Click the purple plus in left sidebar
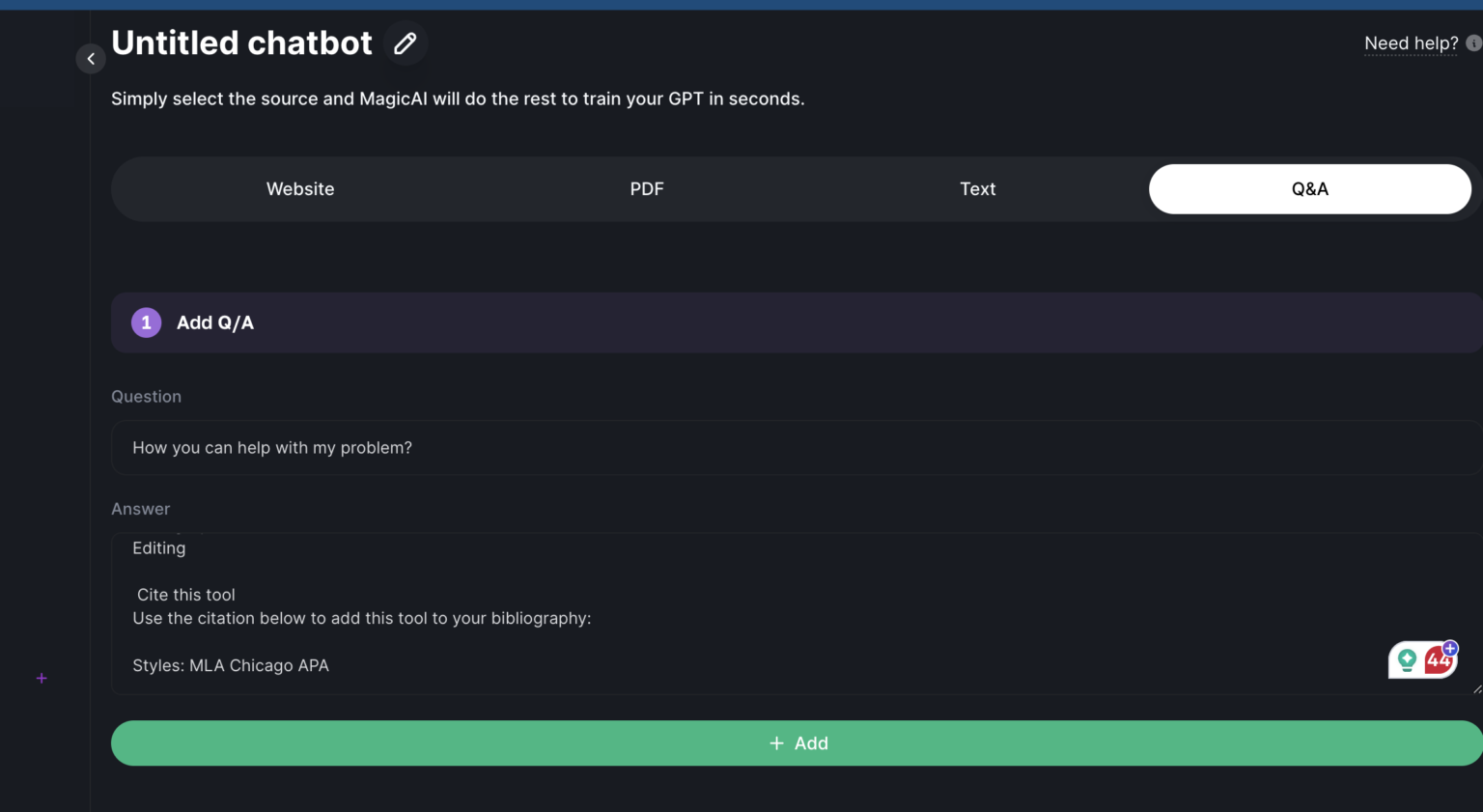The width and height of the screenshot is (1483, 812). point(42,679)
